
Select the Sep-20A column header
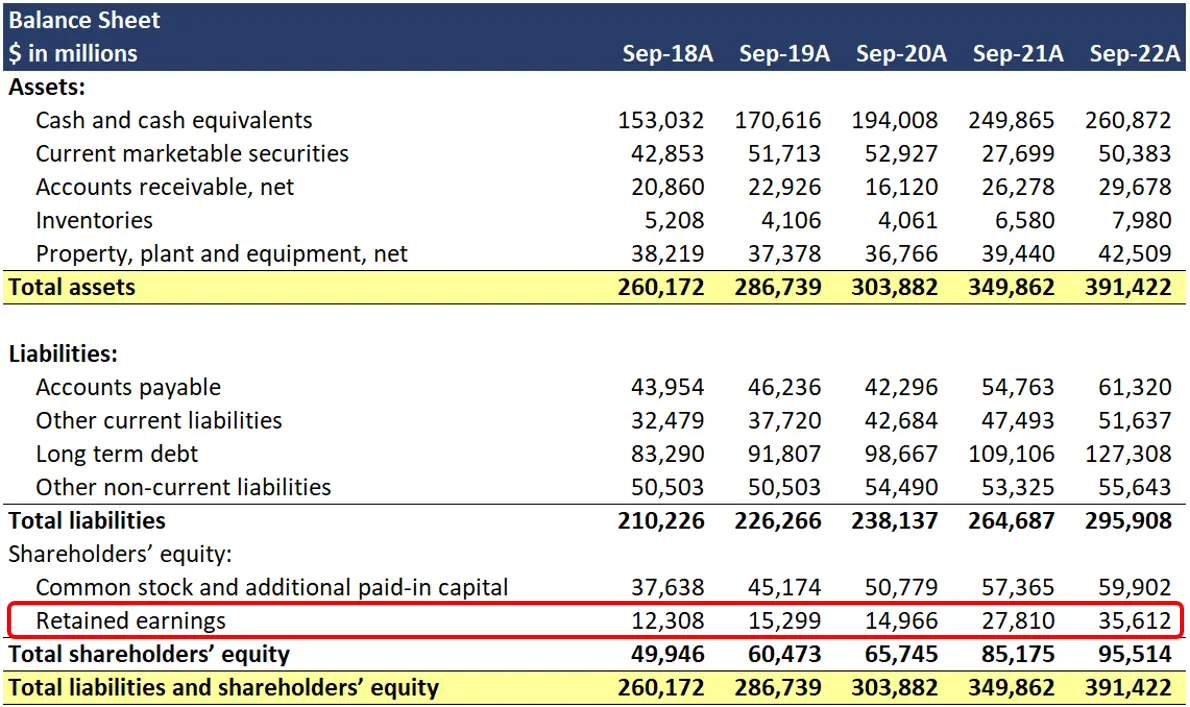point(901,55)
